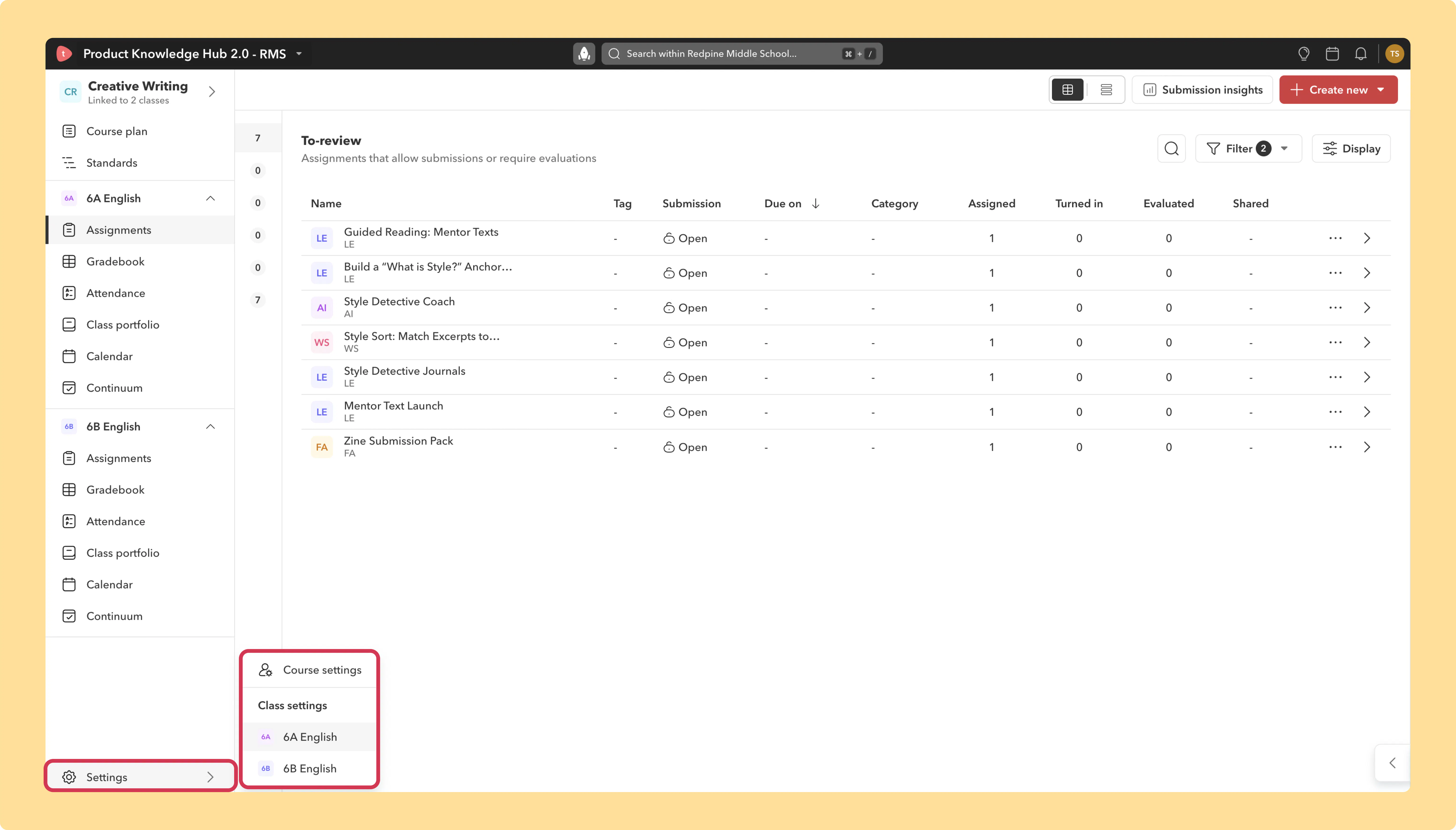This screenshot has height=830, width=1456.
Task: Open the Create new dropdown
Action: coord(1338,90)
